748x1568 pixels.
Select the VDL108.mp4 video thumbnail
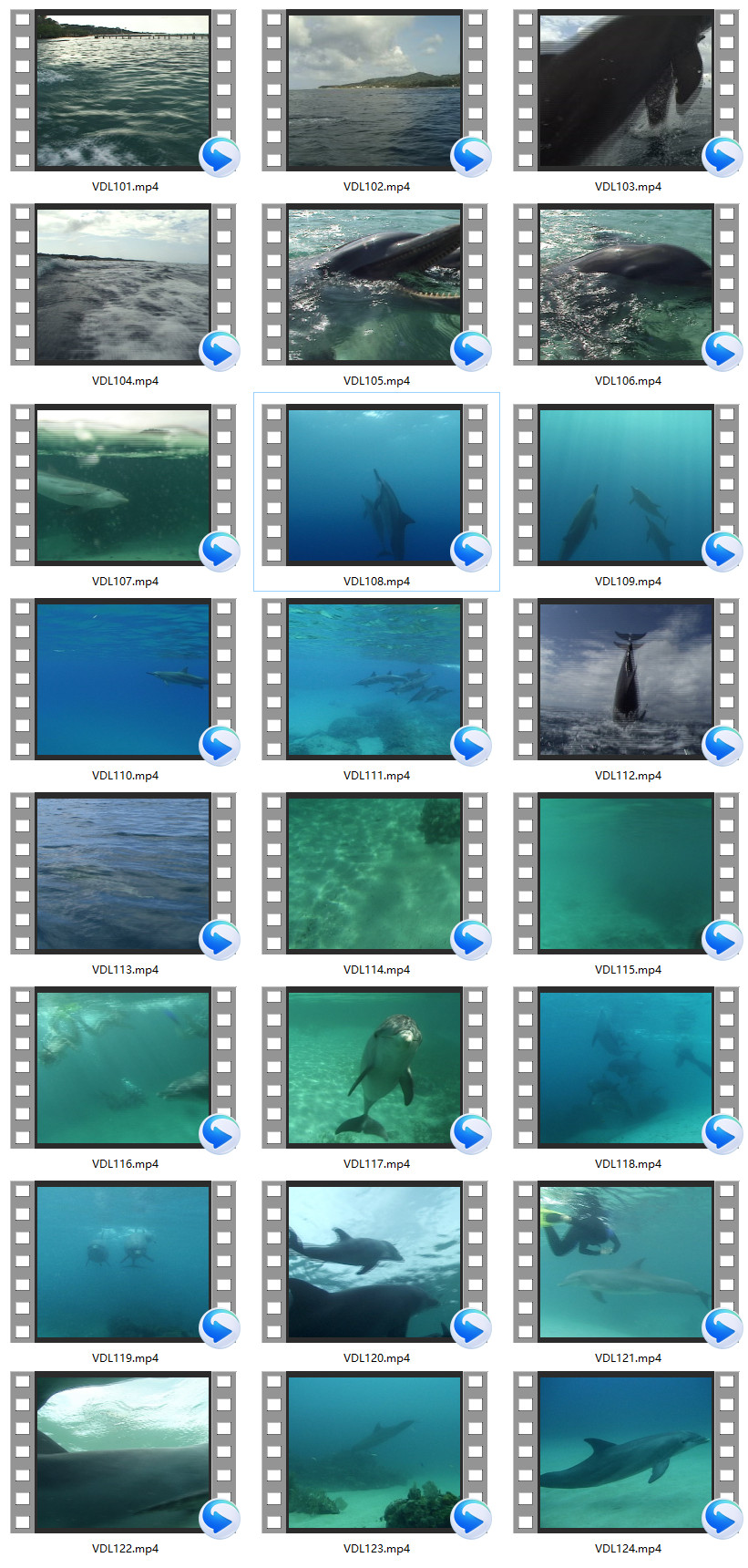(x=374, y=485)
